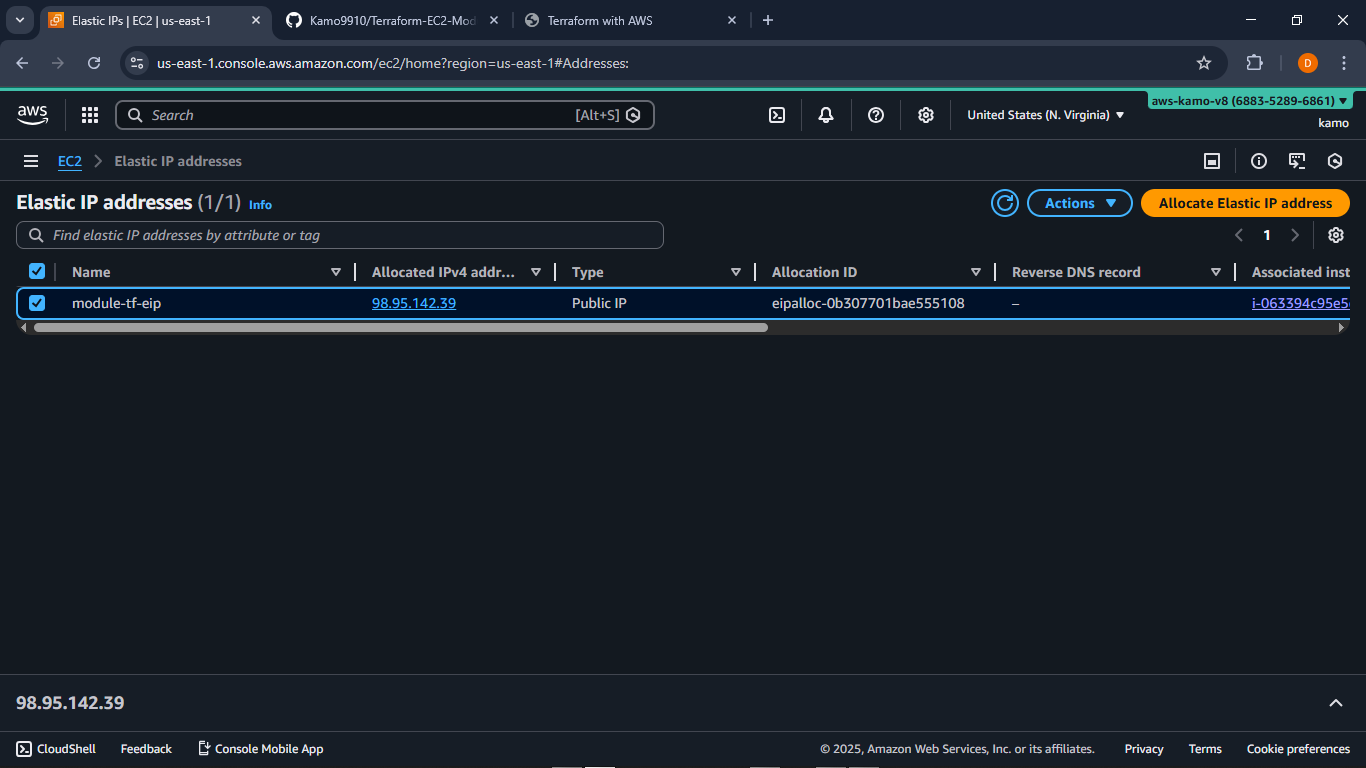Open the Actions dropdown
Image resolution: width=1366 pixels, height=768 pixels.
coord(1079,202)
